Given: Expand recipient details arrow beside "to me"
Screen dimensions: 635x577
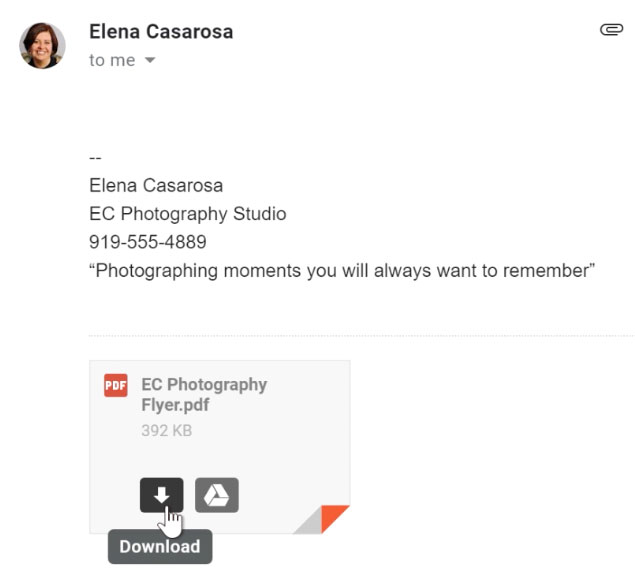Looking at the screenshot, I should coord(150,61).
